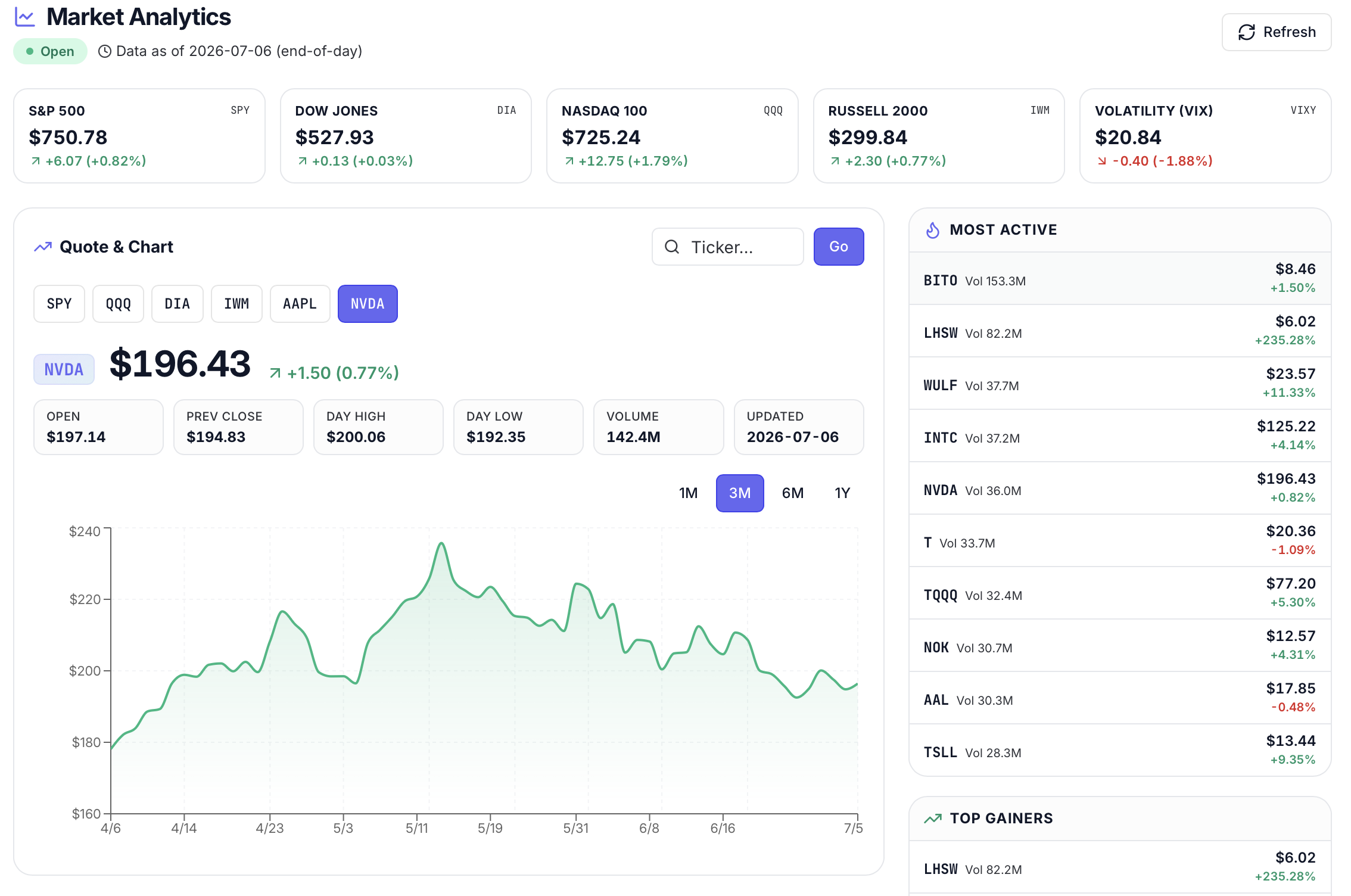Switch chart range to 3M
The width and height of the screenshot is (1351, 896).
click(740, 493)
